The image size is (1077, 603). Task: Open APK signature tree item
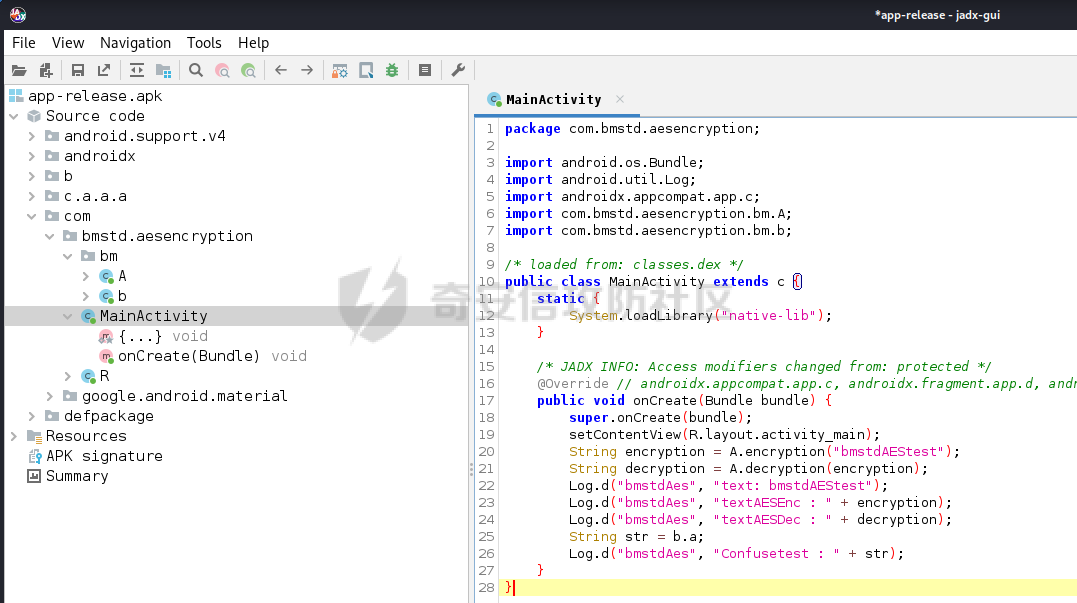(103, 456)
